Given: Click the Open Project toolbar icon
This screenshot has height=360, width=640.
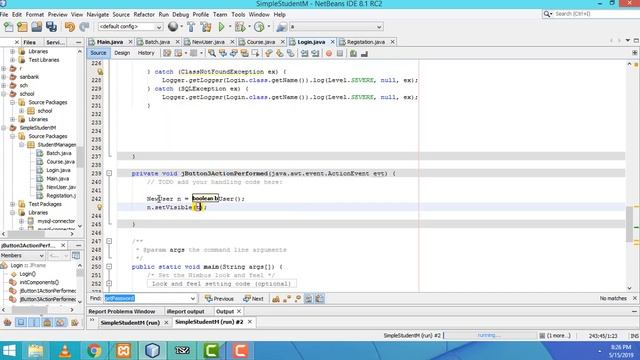Looking at the screenshot, I should (x=37, y=27).
